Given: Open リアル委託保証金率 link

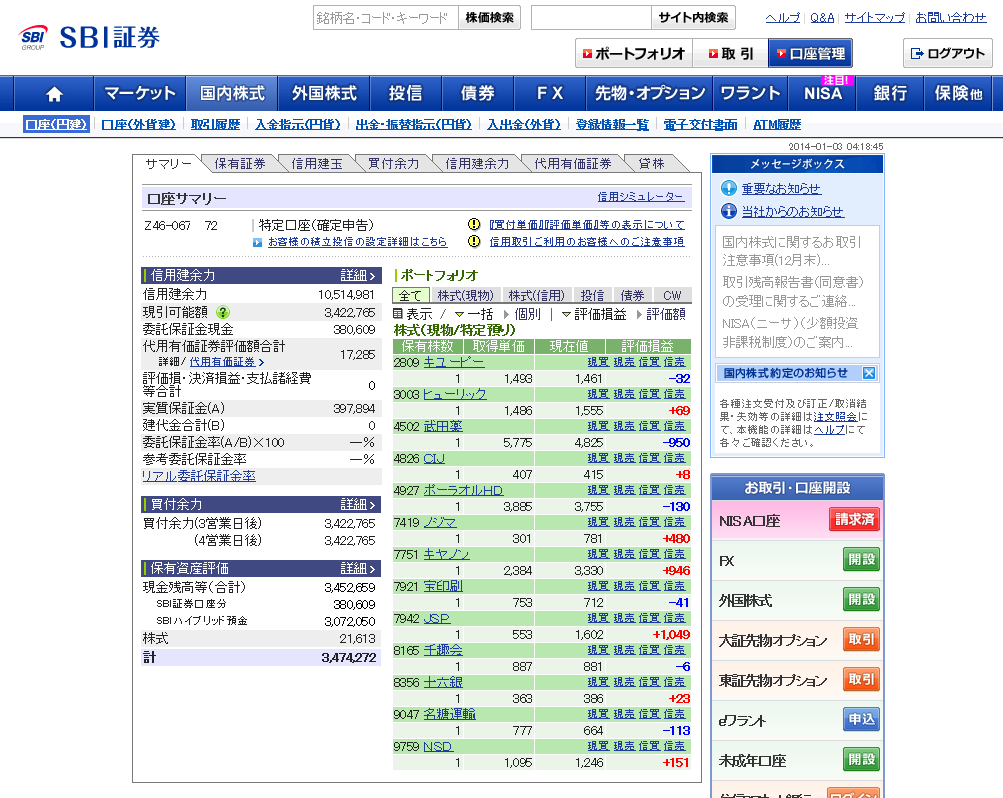Looking at the screenshot, I should (198, 476).
